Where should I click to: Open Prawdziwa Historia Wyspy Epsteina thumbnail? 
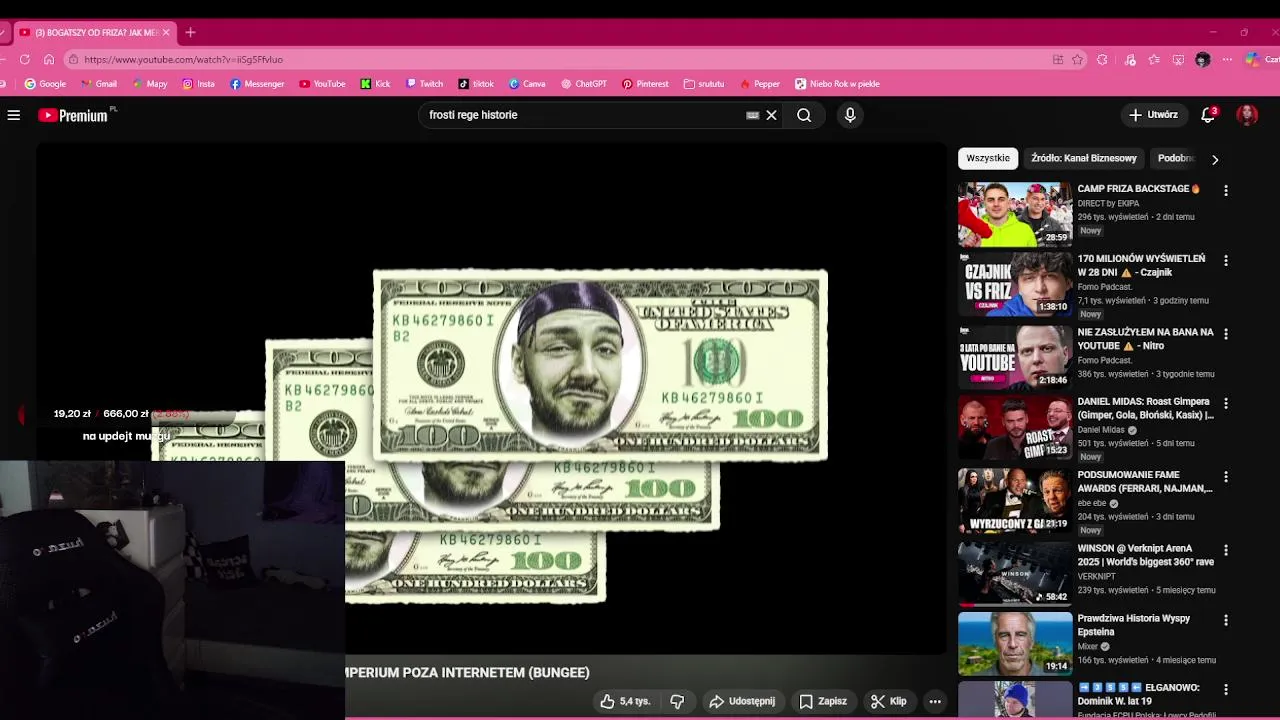pyautogui.click(x=1015, y=644)
